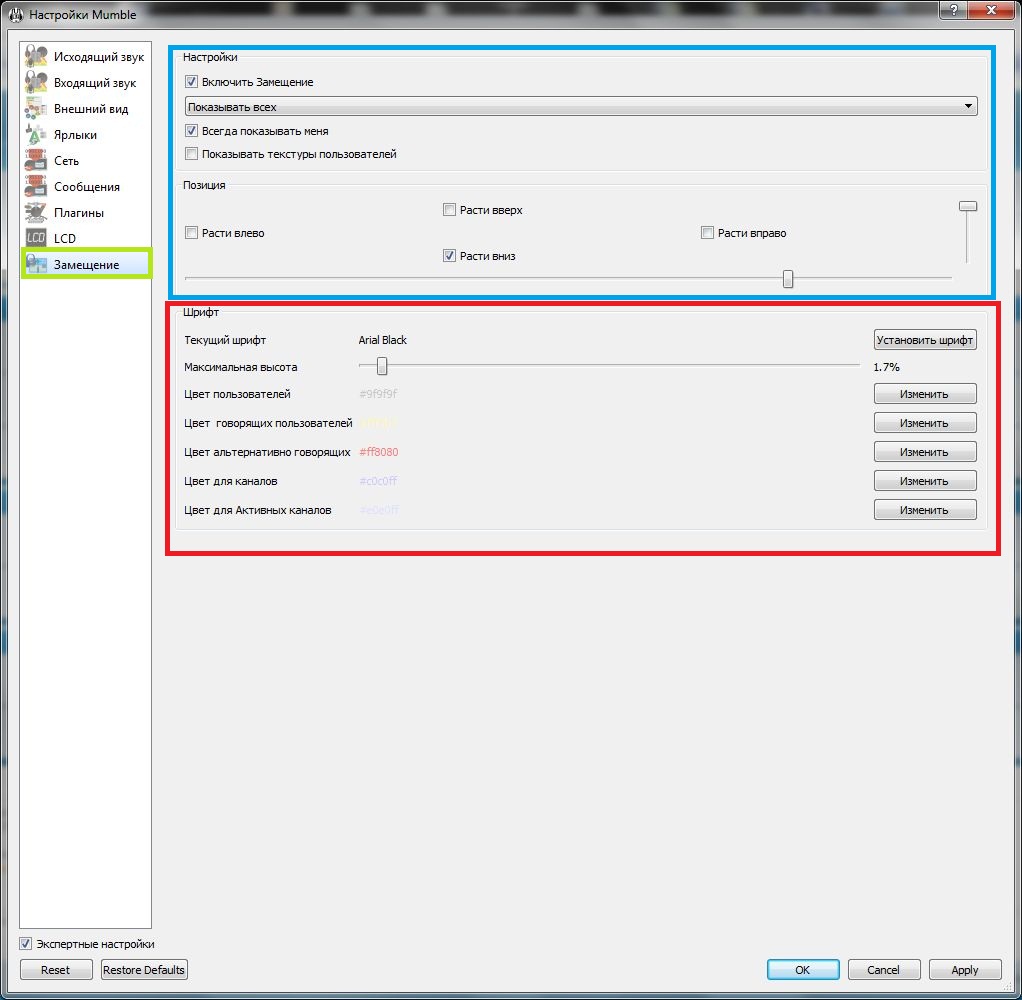The width and height of the screenshot is (1022, 1000).
Task: Uncheck the Экспертные настройки checkbox
Action: [26, 944]
